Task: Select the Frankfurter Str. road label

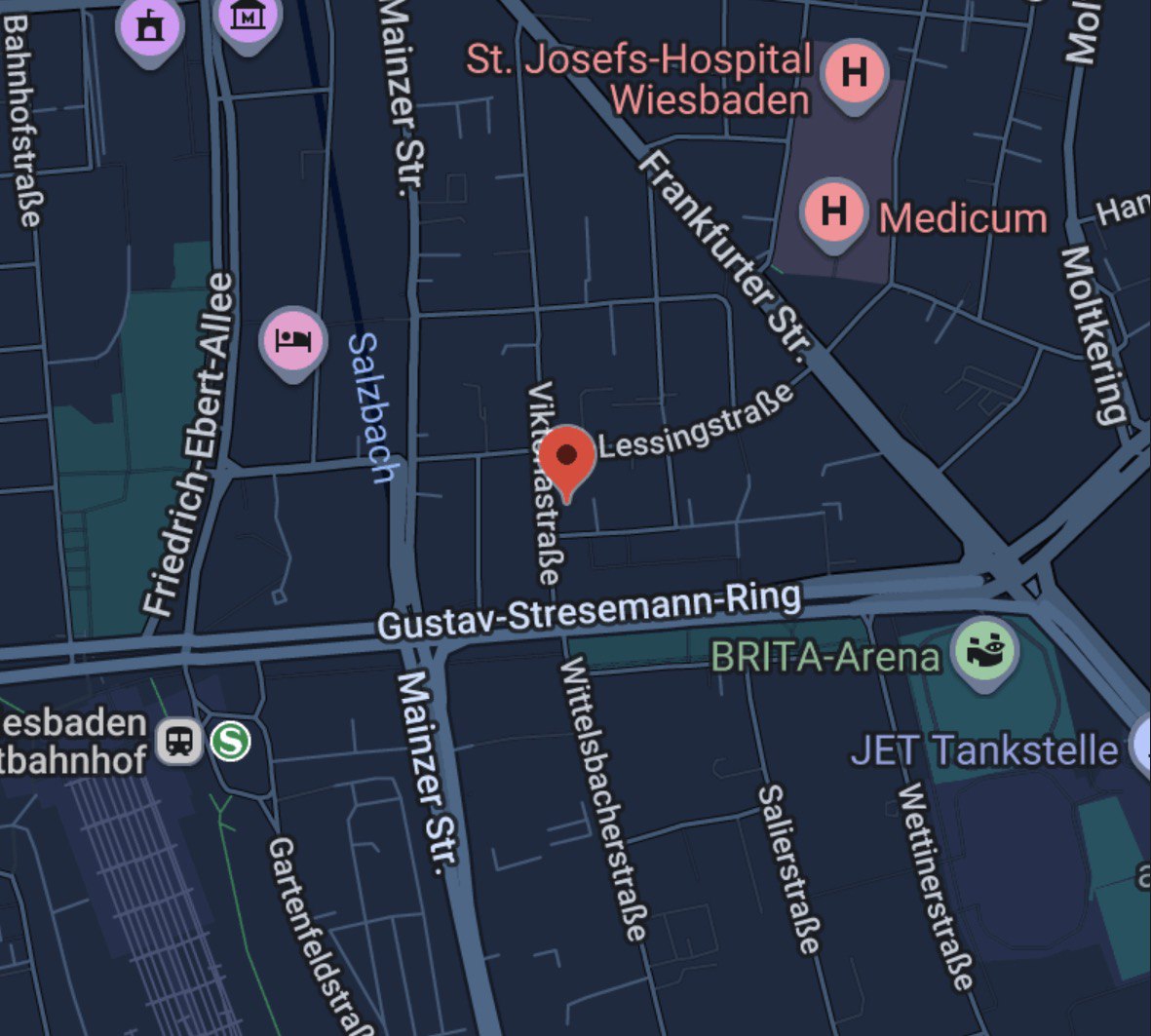Action: 726,257
